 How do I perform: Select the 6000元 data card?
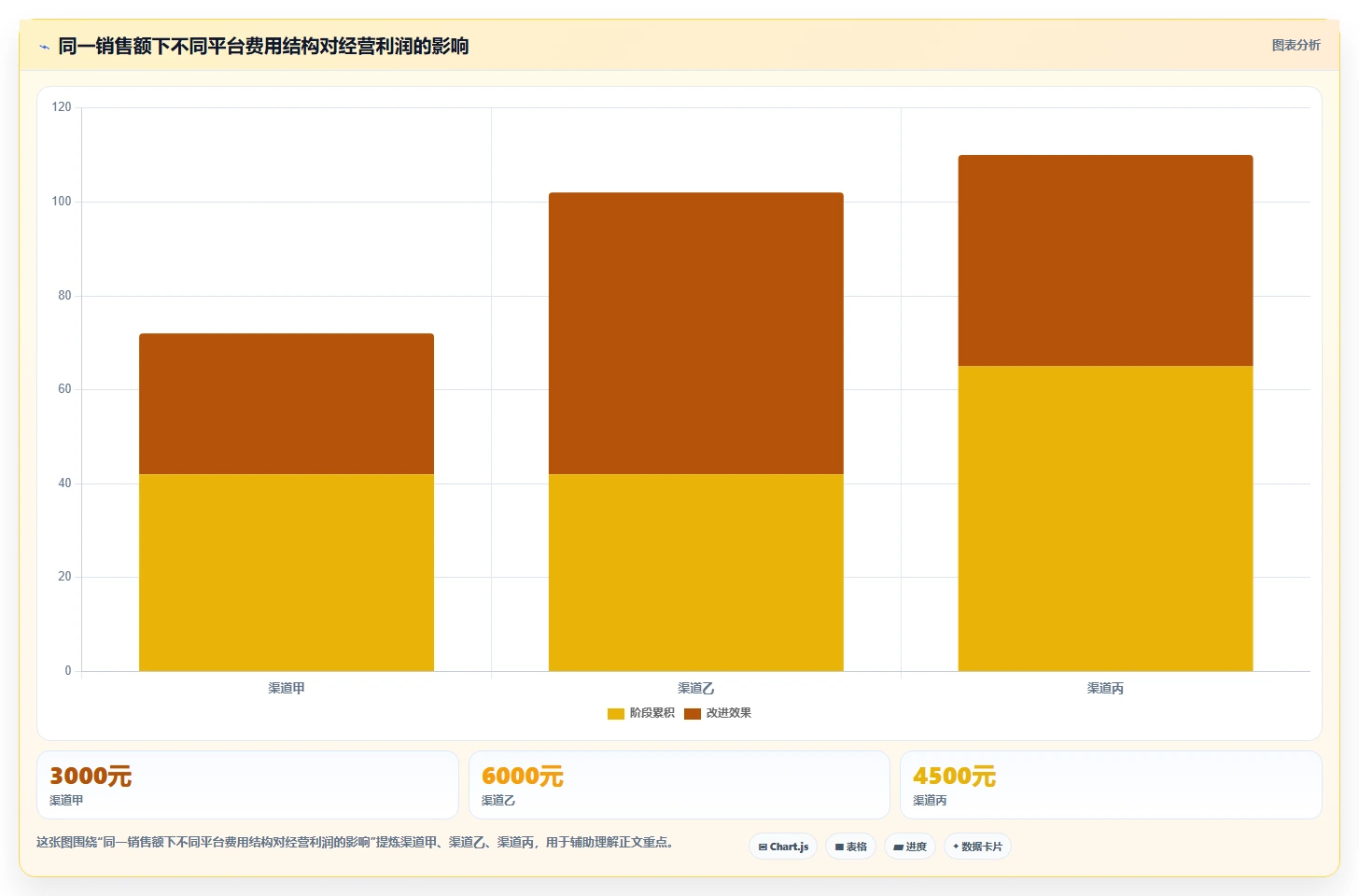coord(679,785)
